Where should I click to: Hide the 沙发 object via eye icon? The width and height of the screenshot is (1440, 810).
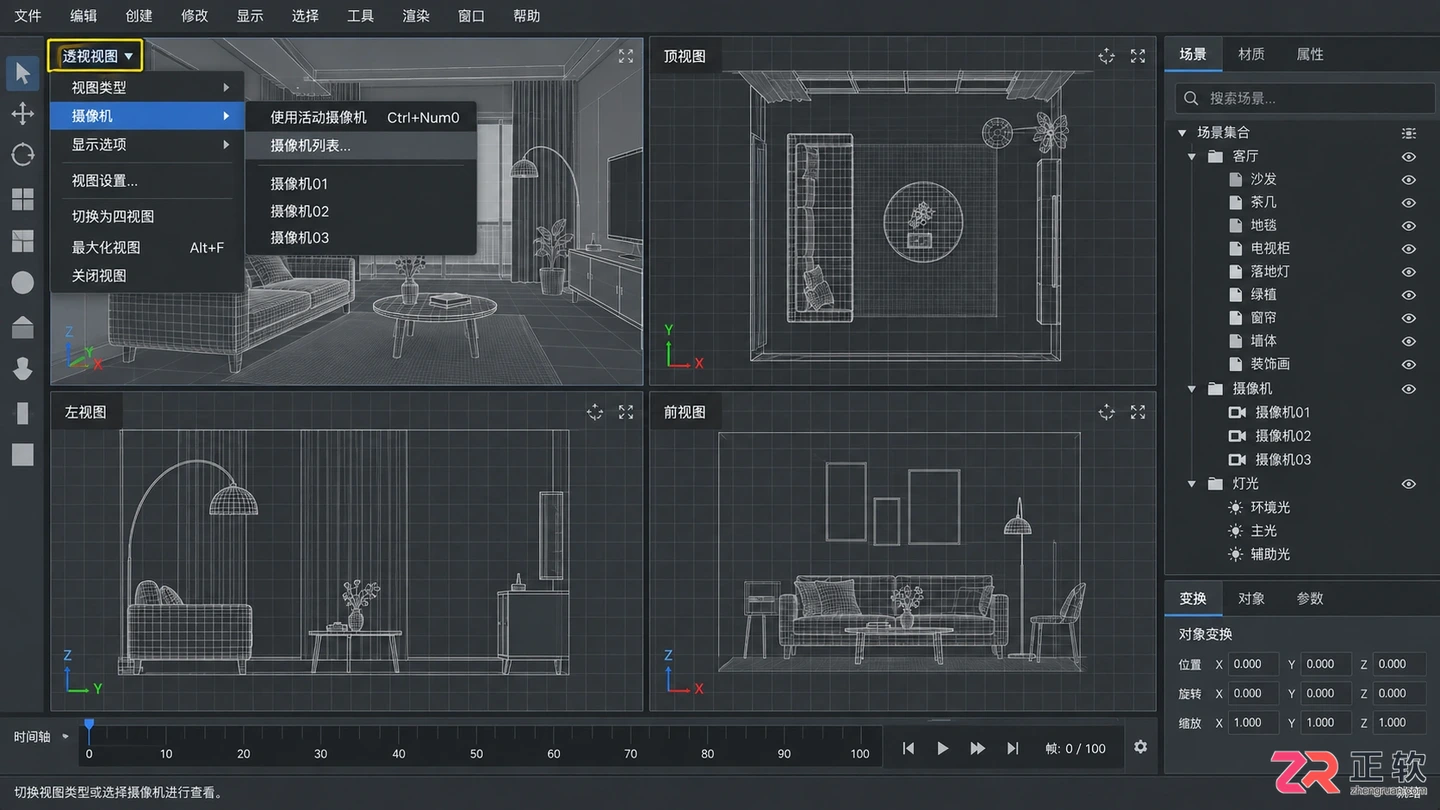tap(1409, 179)
